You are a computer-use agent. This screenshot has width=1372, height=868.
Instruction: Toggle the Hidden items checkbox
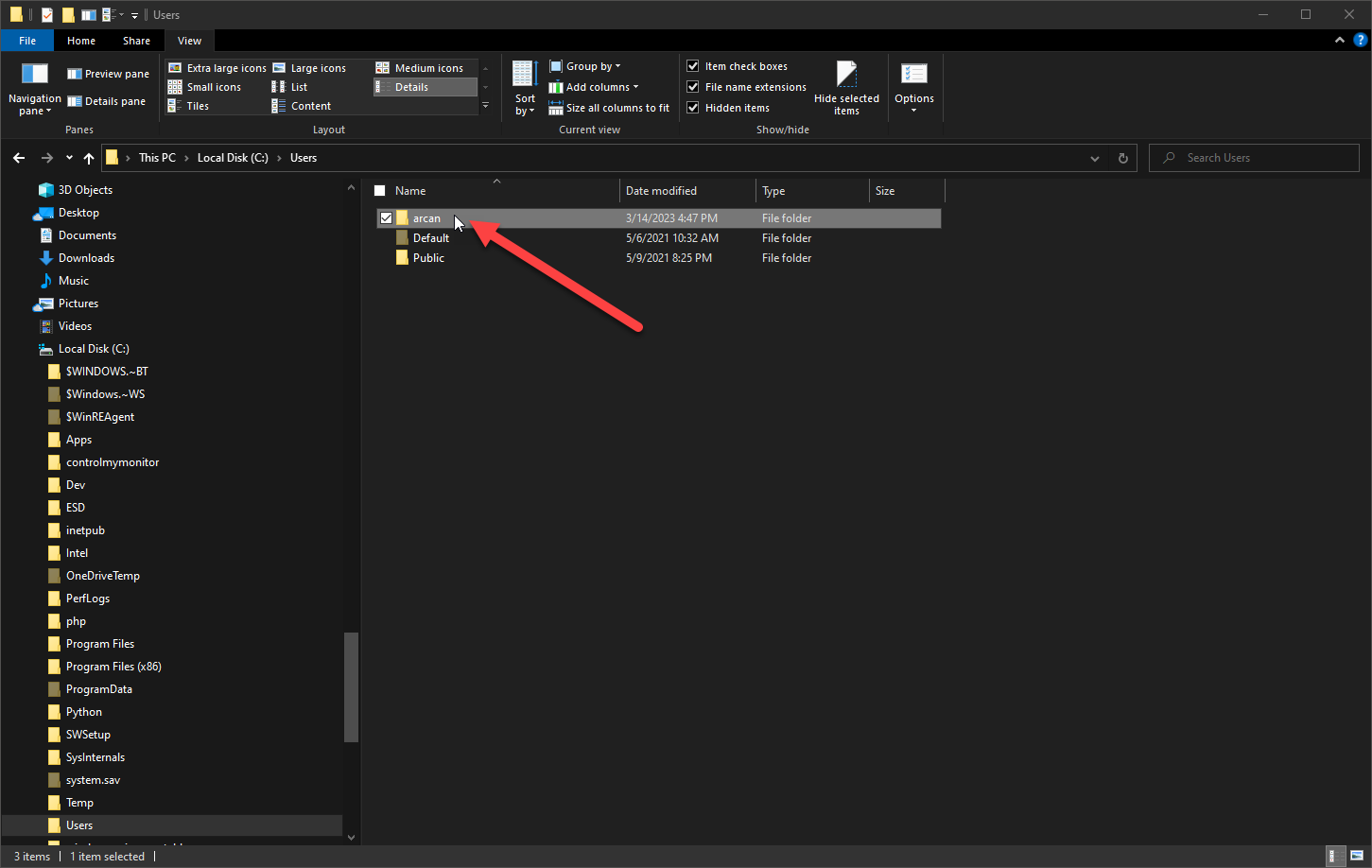coord(693,108)
